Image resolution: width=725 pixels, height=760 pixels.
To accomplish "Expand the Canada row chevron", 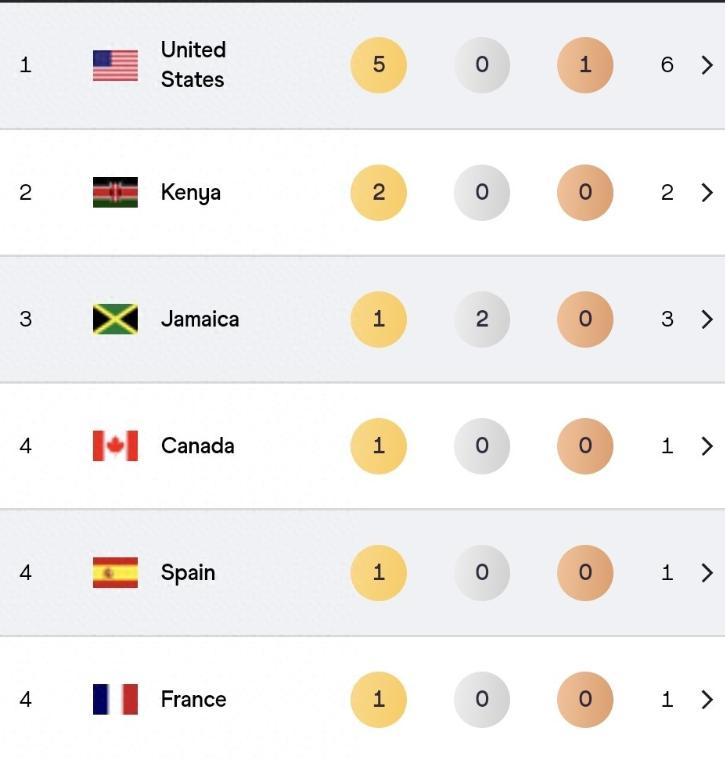I will point(707,446).
